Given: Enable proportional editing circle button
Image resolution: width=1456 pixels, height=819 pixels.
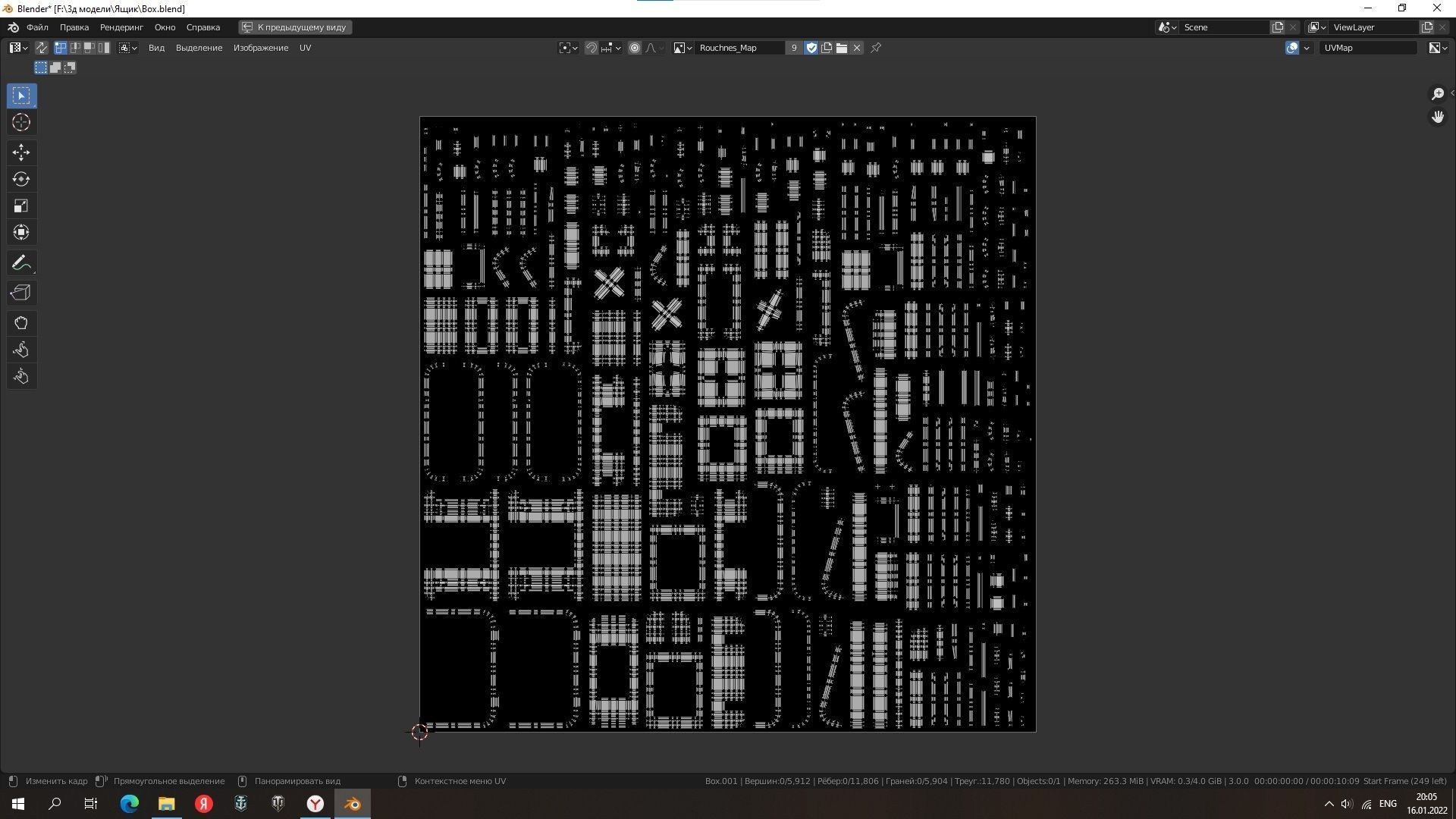Looking at the screenshot, I should tap(635, 48).
